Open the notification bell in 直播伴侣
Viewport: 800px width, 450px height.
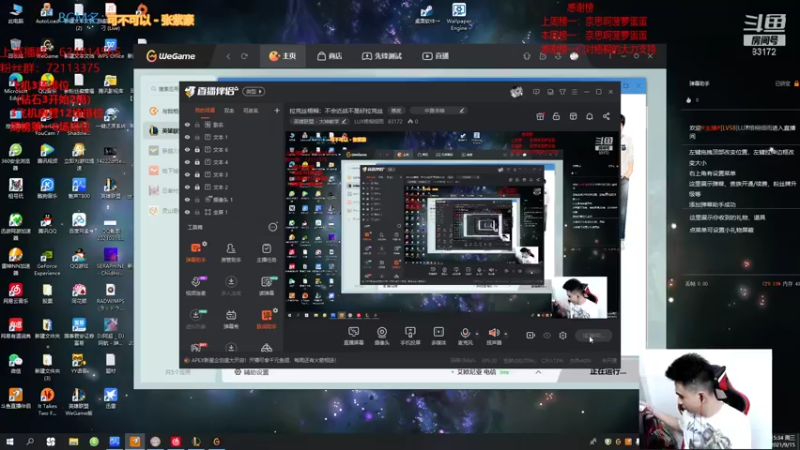[589, 116]
